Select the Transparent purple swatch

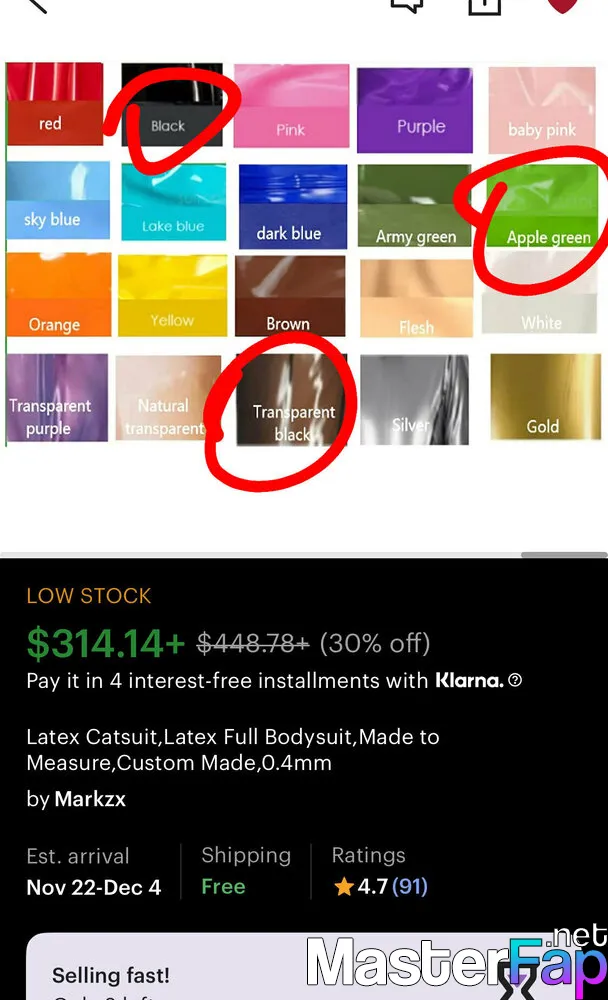click(x=57, y=398)
